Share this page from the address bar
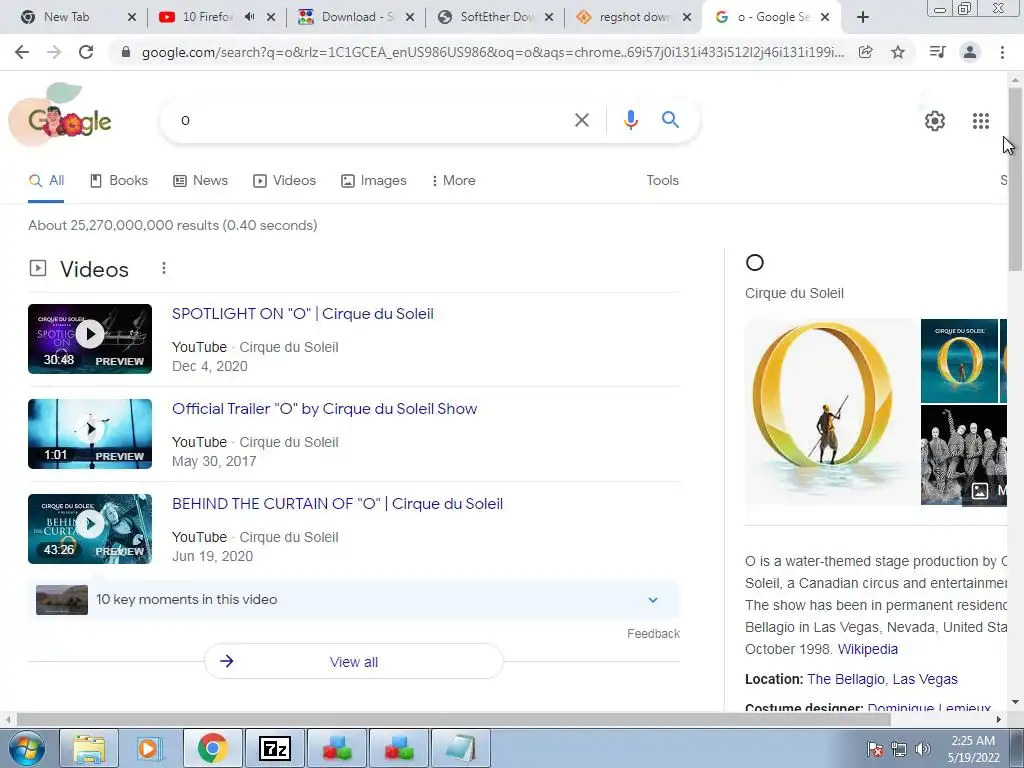This screenshot has width=1024, height=768. click(865, 52)
